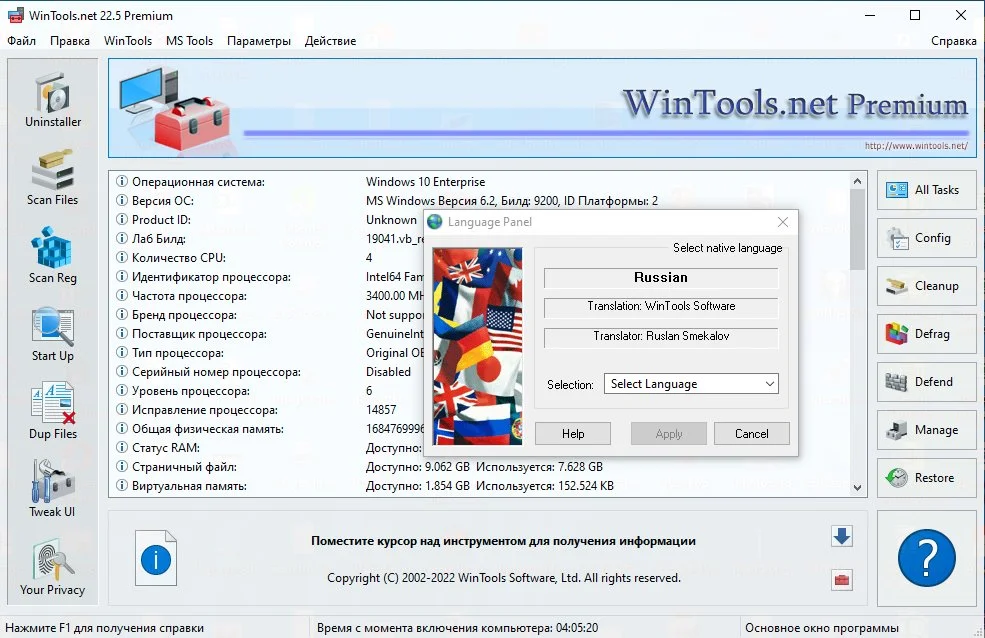Launch the Scan Files tool
This screenshot has height=638, width=985.
click(x=53, y=178)
